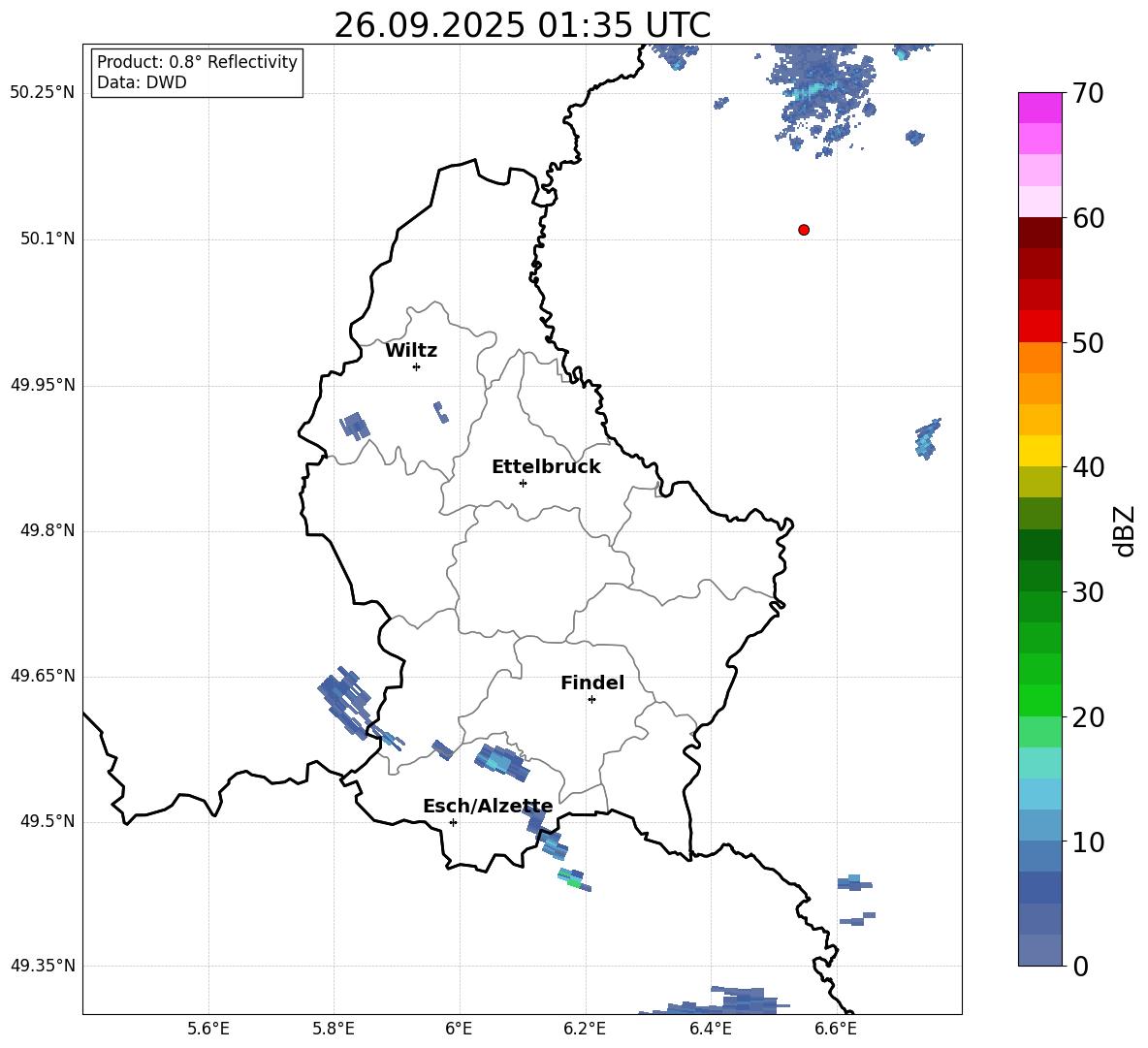1148x1048 pixels.
Task: Click the Data: DWD text
Action: click(142, 82)
